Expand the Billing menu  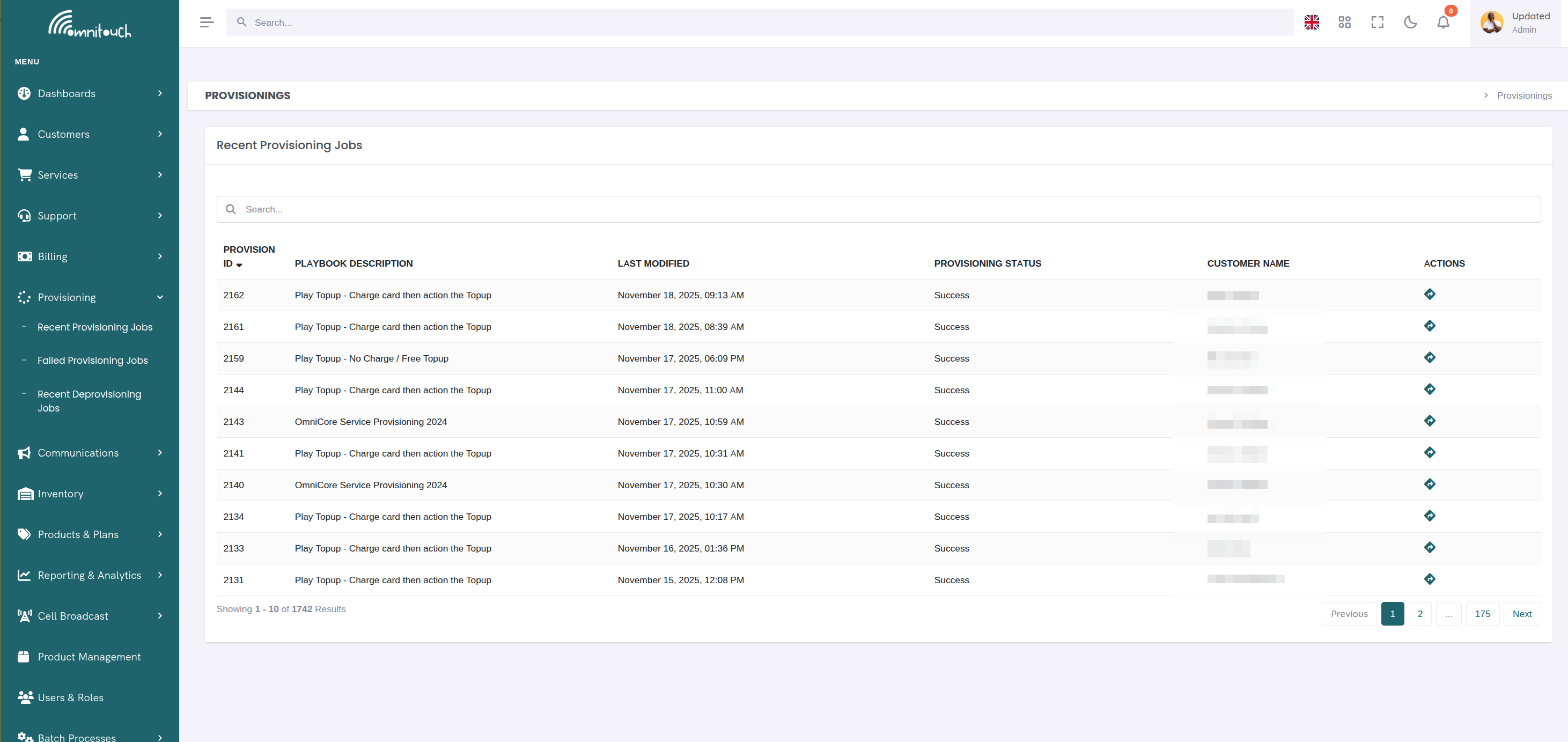(51, 256)
